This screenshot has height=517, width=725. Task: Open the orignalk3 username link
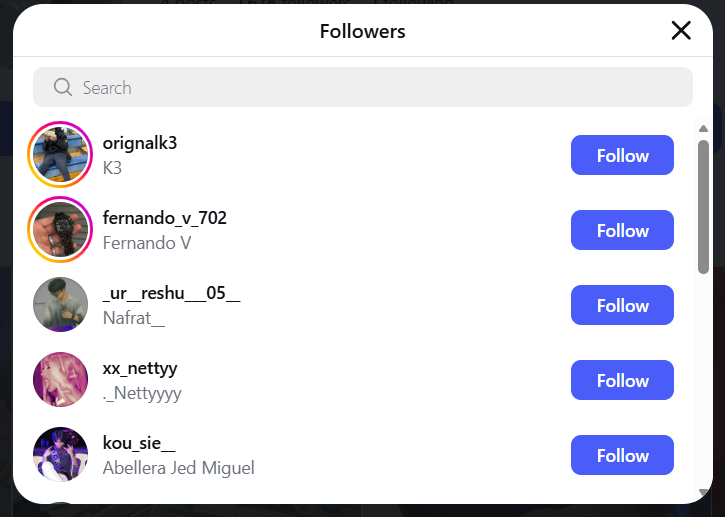tap(140, 143)
